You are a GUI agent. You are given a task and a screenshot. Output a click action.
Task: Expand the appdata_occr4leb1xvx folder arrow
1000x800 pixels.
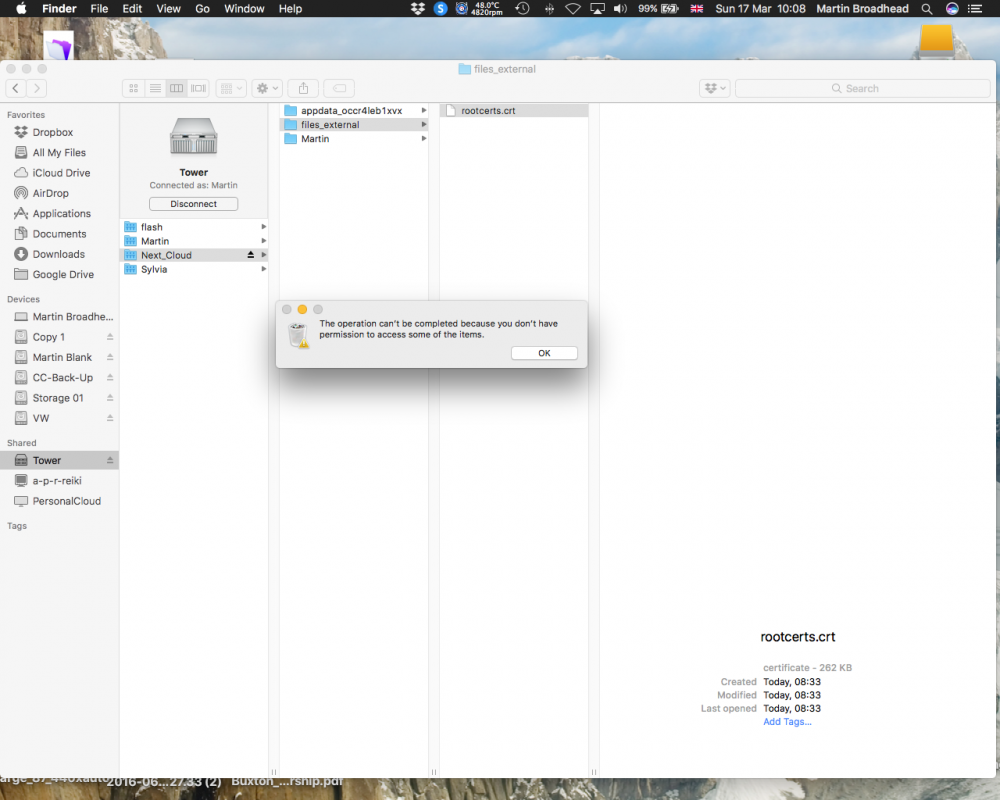click(x=423, y=110)
